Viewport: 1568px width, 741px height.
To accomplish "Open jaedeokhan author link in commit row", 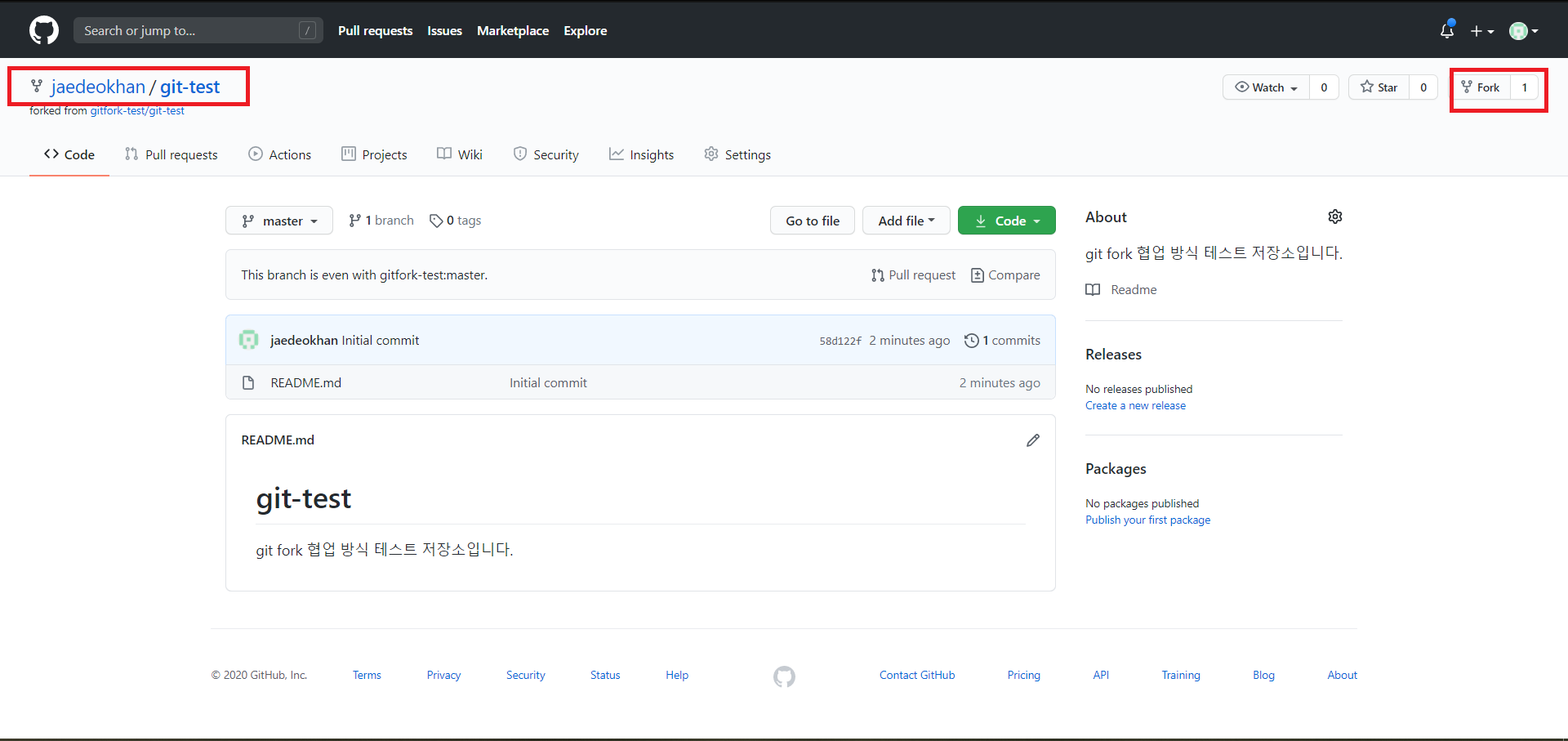I will [304, 340].
